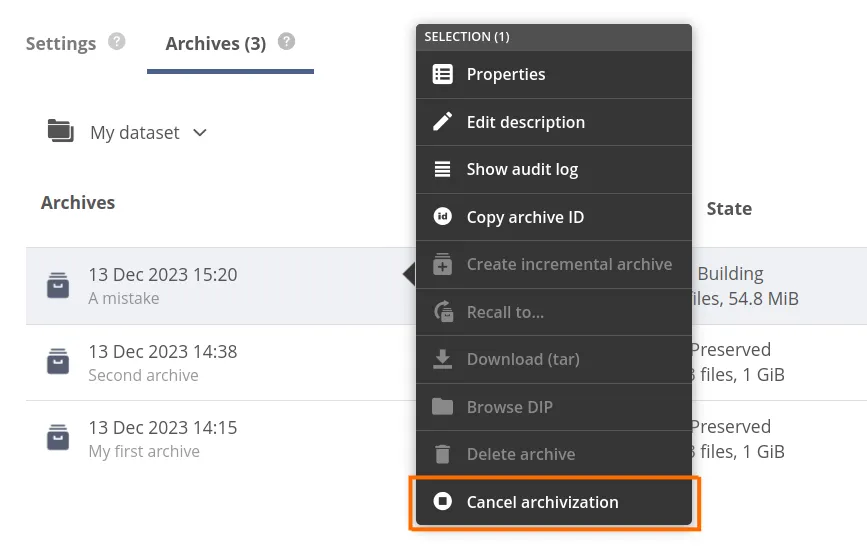Screen dimensions: 867x549
Task: Click the stop icon for Cancel archivization
Action: click(x=442, y=501)
